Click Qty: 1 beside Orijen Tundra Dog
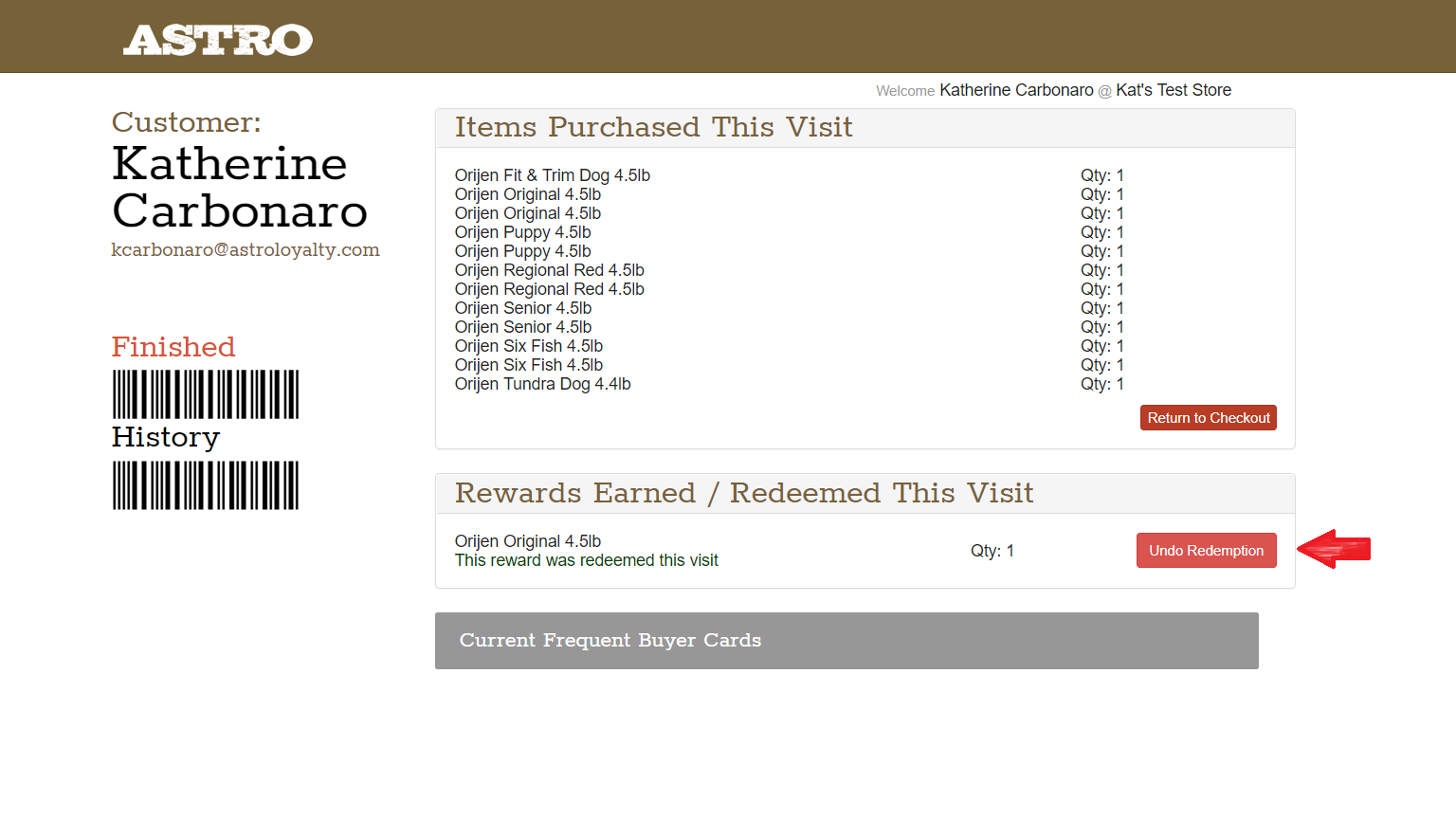 [x=1102, y=384]
